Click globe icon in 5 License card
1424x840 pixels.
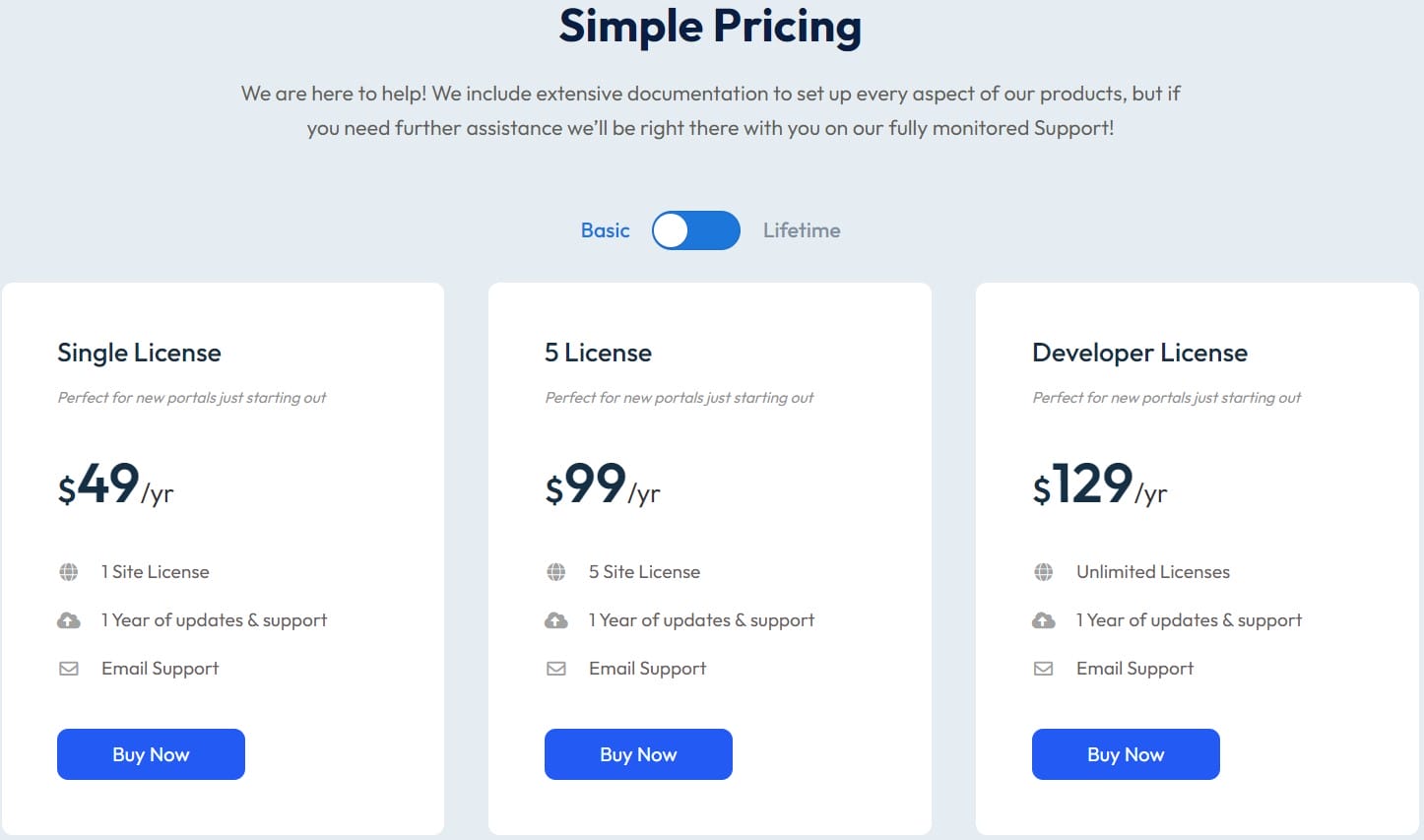pos(555,572)
